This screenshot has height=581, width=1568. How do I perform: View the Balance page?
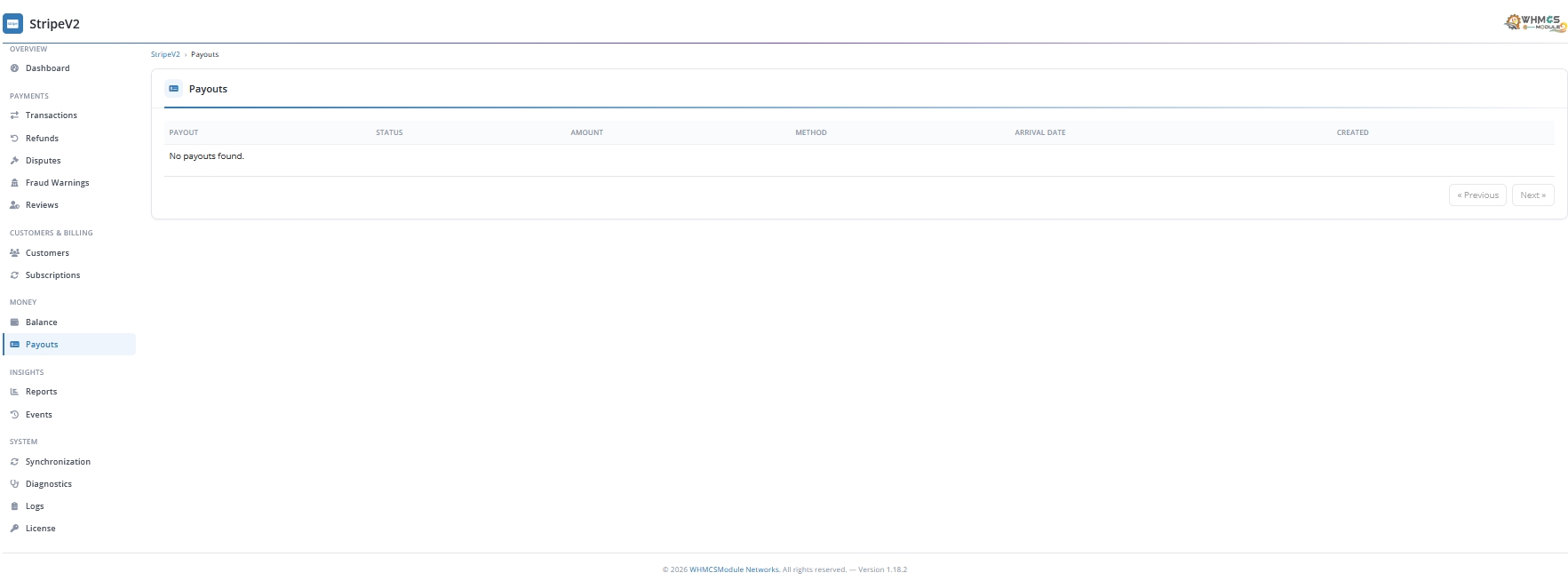tap(69, 322)
